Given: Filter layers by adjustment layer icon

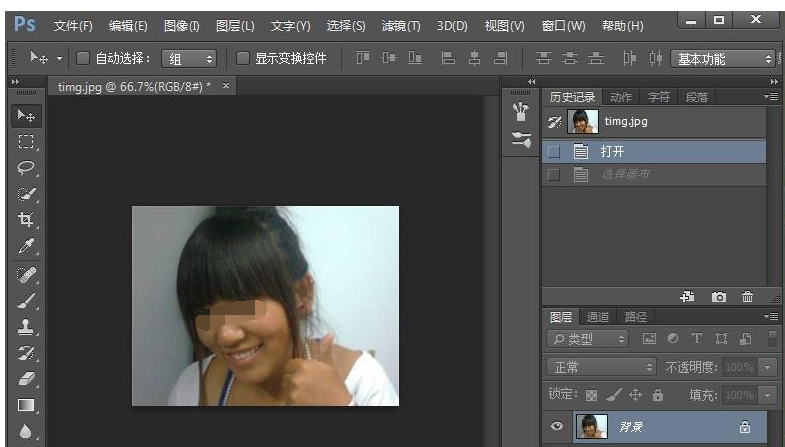Looking at the screenshot, I should [x=673, y=339].
